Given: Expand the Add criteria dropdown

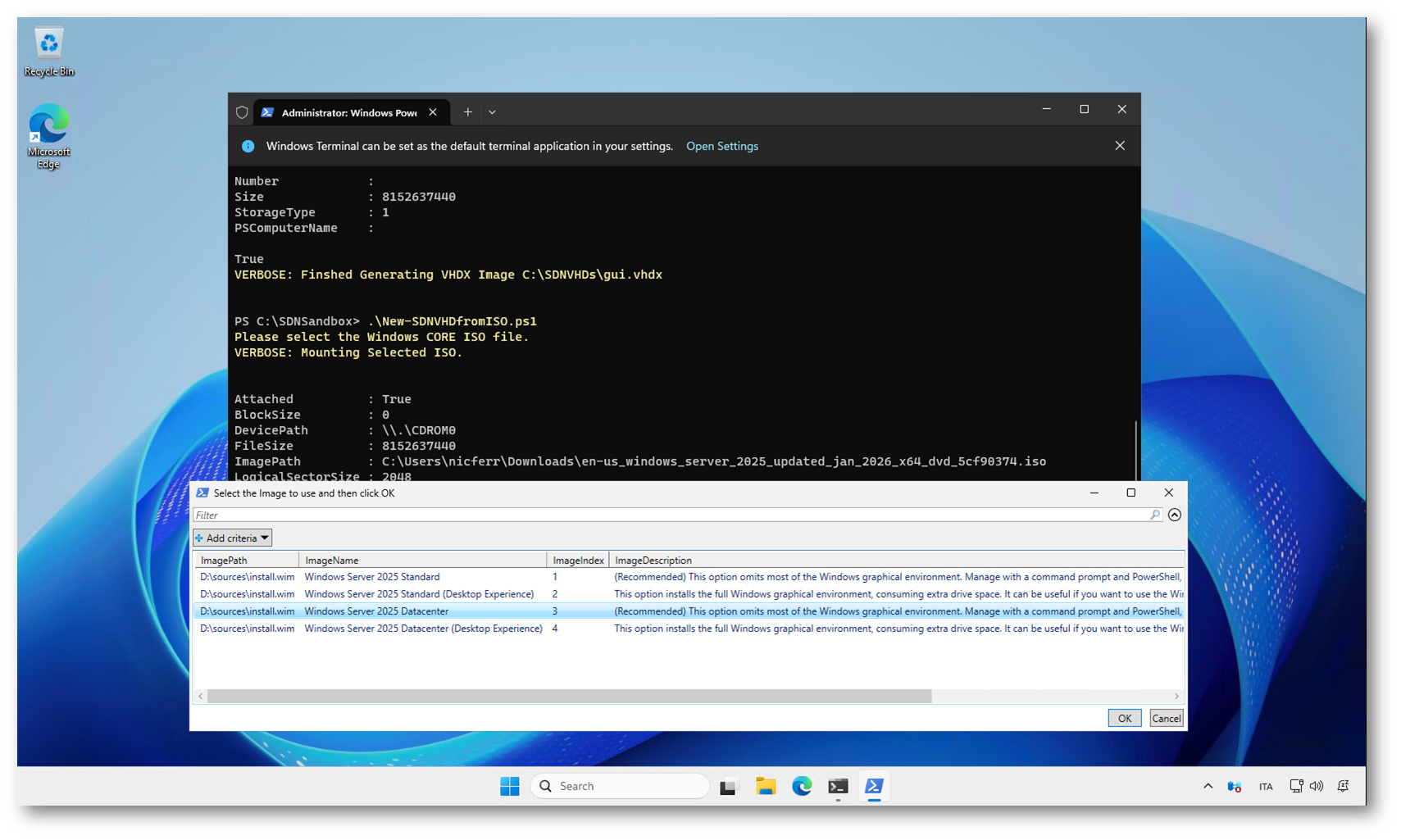Looking at the screenshot, I should coord(233,538).
